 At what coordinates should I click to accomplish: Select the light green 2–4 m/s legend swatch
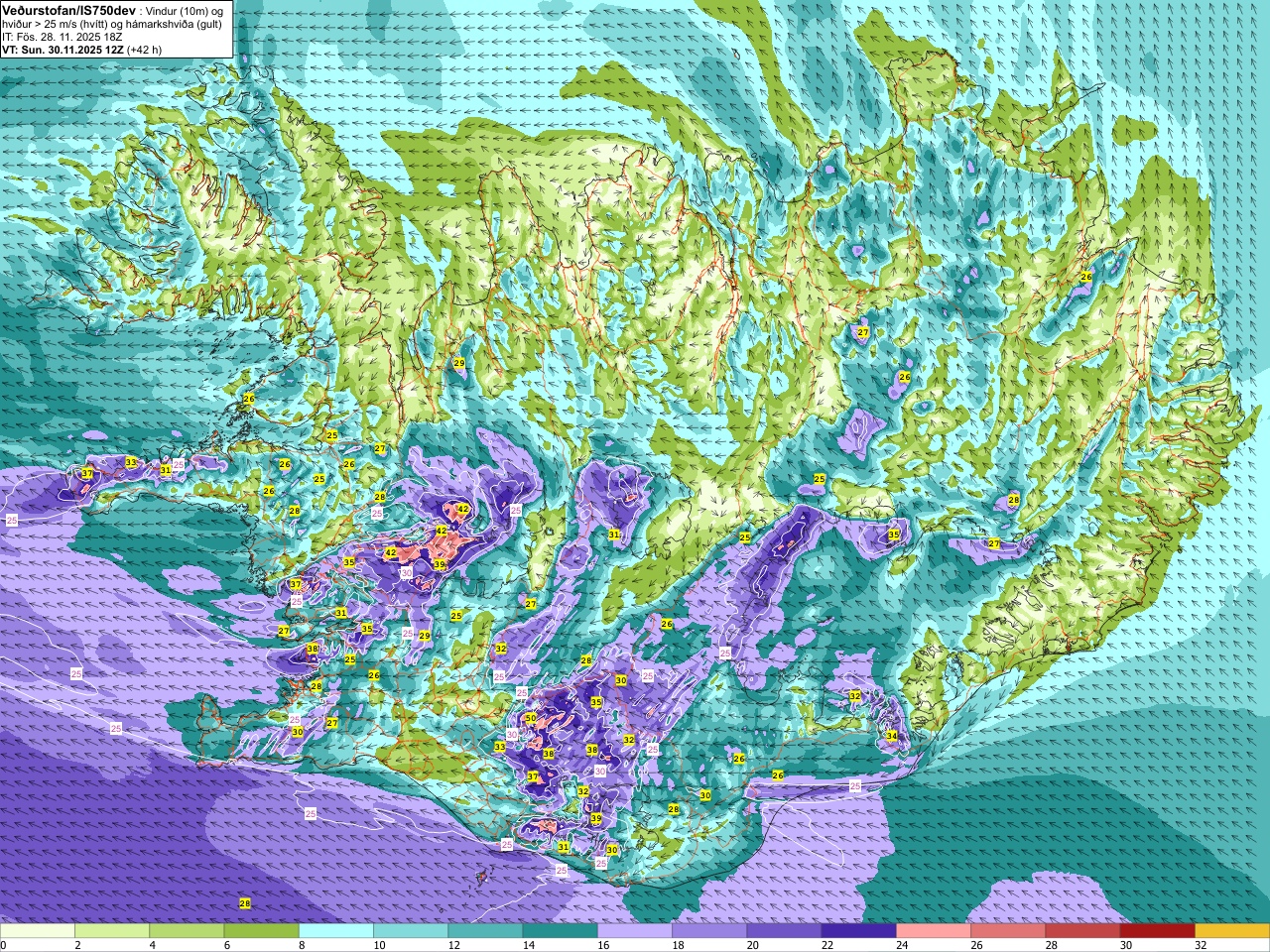coord(112,931)
